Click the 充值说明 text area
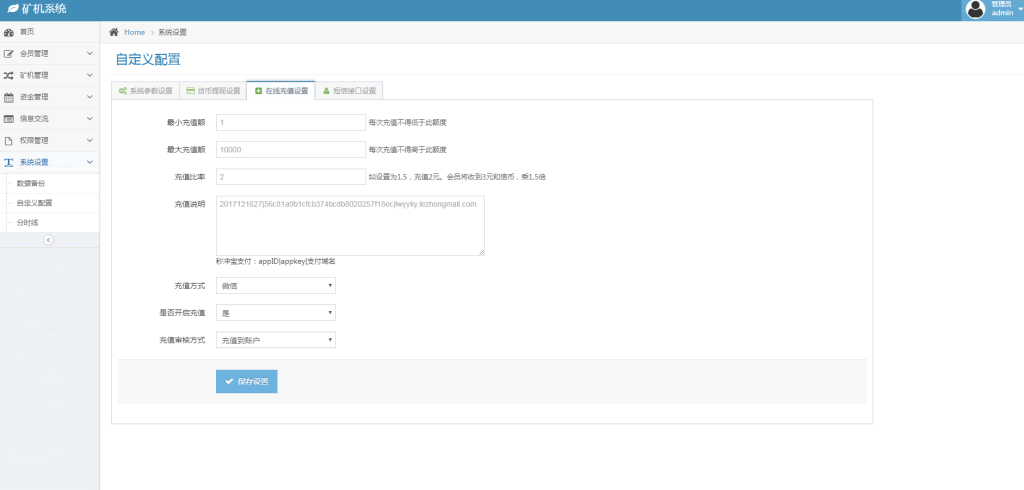The image size is (1024, 490). [x=350, y=225]
